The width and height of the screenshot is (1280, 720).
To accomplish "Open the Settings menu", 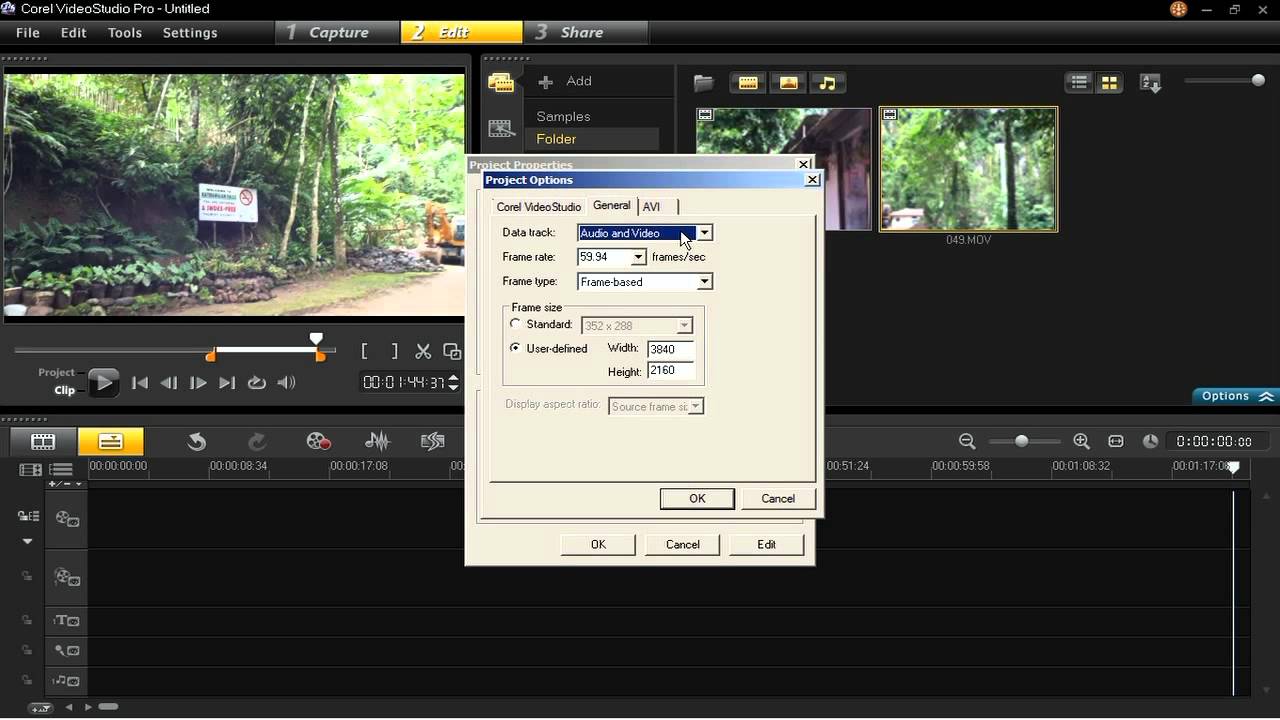I will (190, 32).
